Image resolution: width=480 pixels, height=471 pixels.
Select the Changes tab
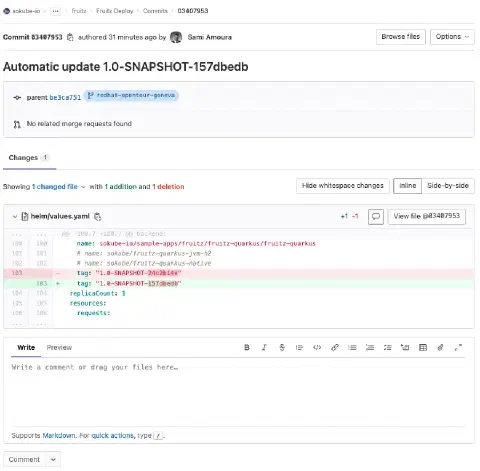(29, 158)
